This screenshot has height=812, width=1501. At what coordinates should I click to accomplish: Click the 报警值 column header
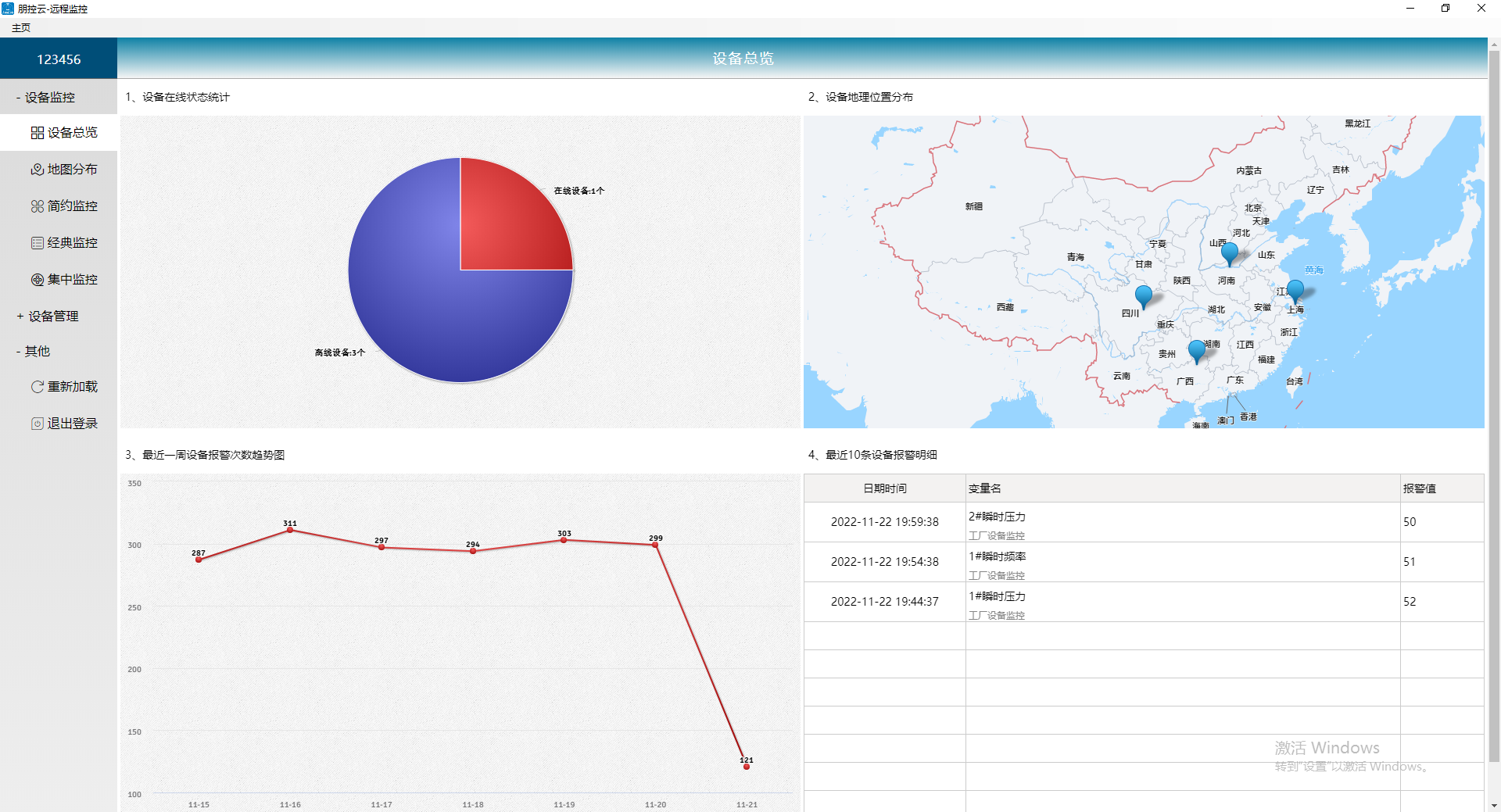tap(1419, 488)
